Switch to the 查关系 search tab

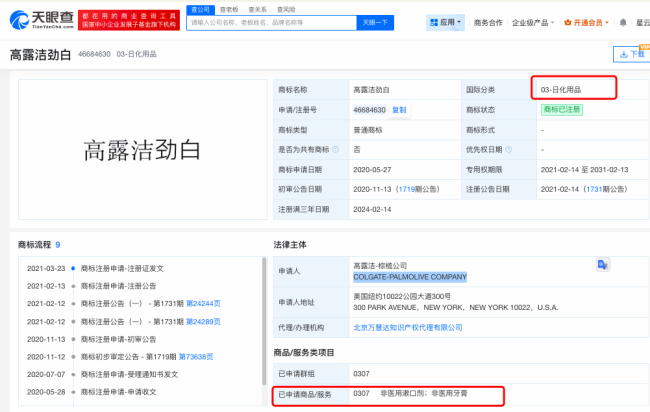click(x=257, y=10)
